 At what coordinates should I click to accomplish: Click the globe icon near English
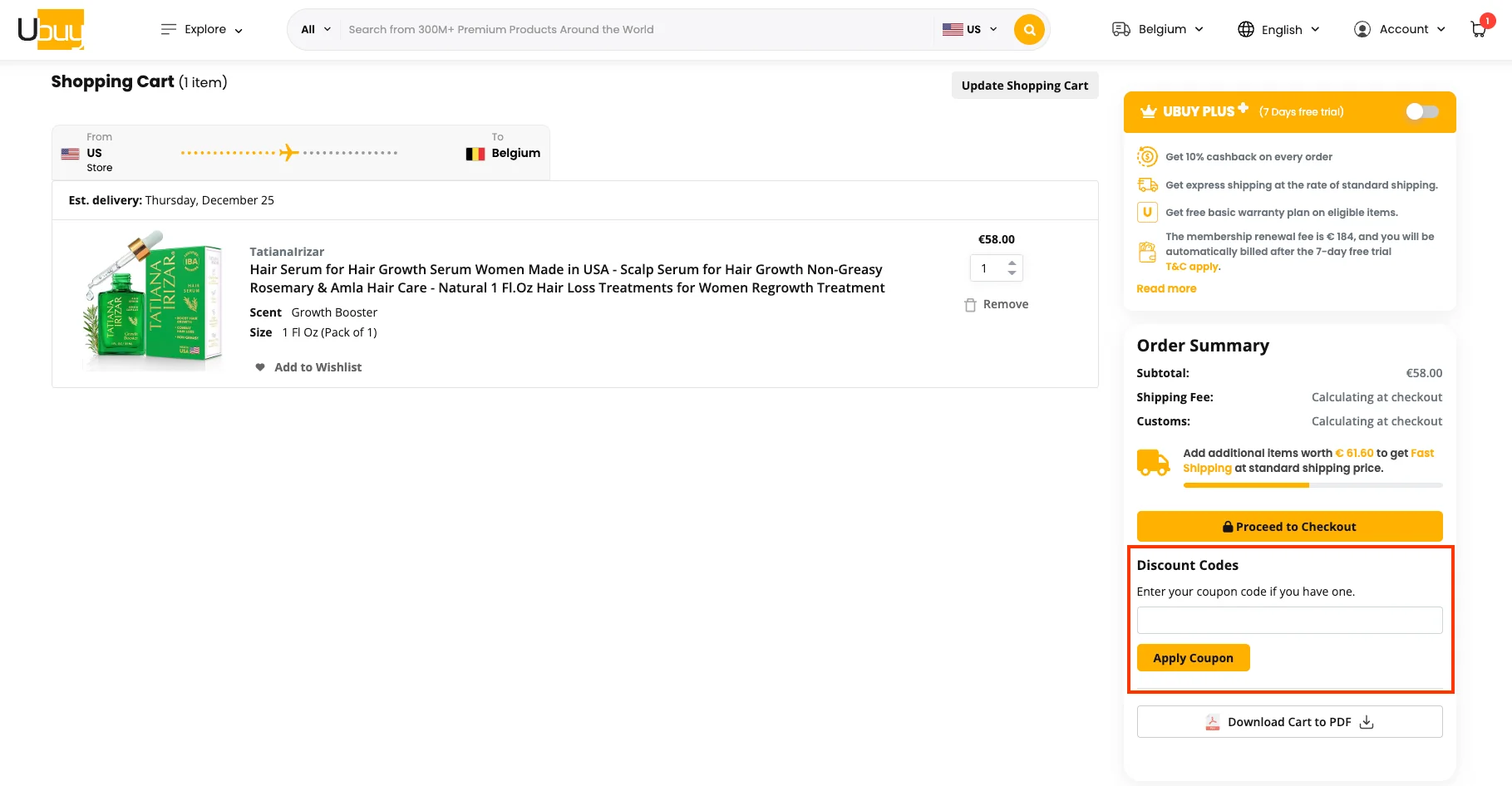(1246, 29)
